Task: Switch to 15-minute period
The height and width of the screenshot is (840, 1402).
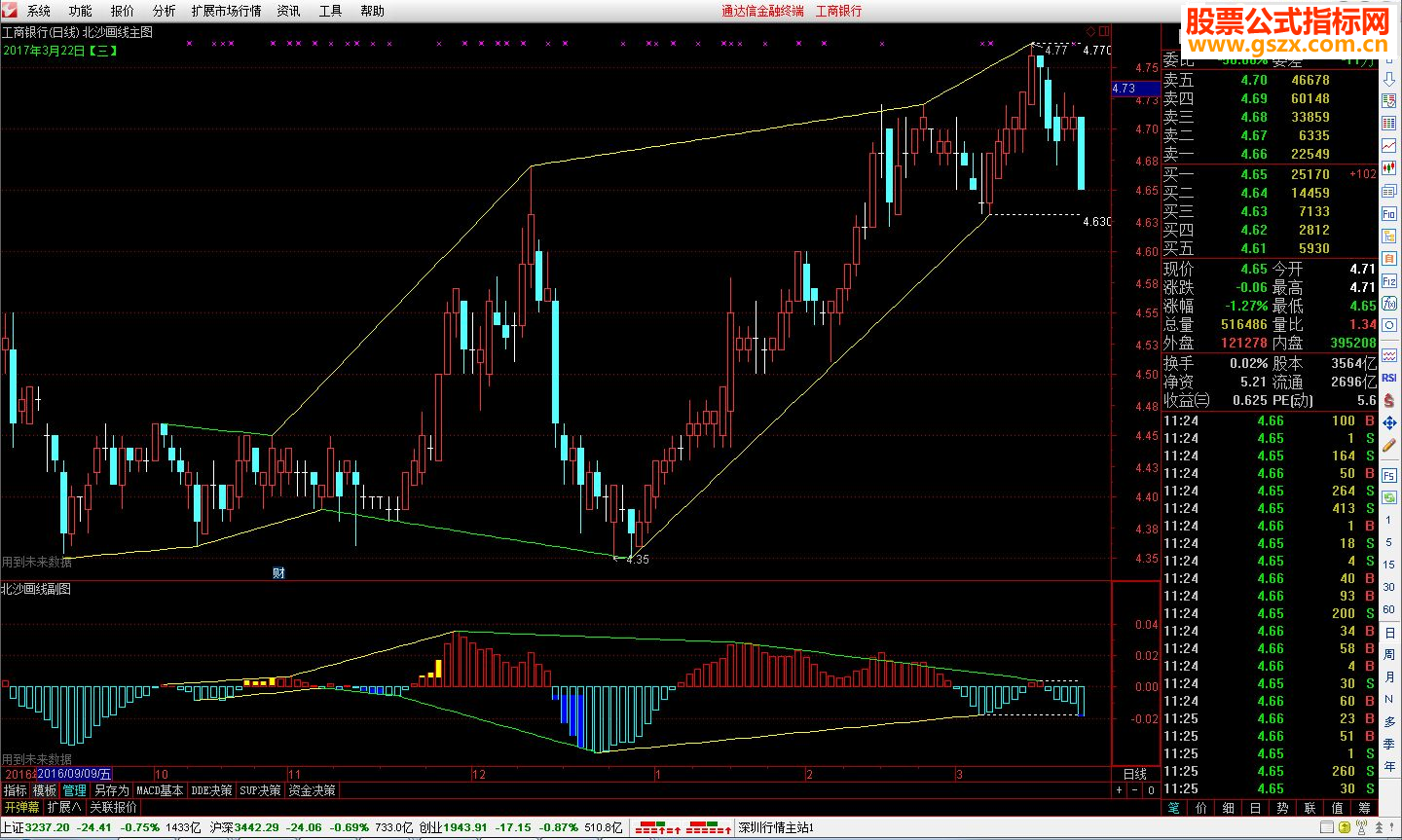Action: (1389, 565)
